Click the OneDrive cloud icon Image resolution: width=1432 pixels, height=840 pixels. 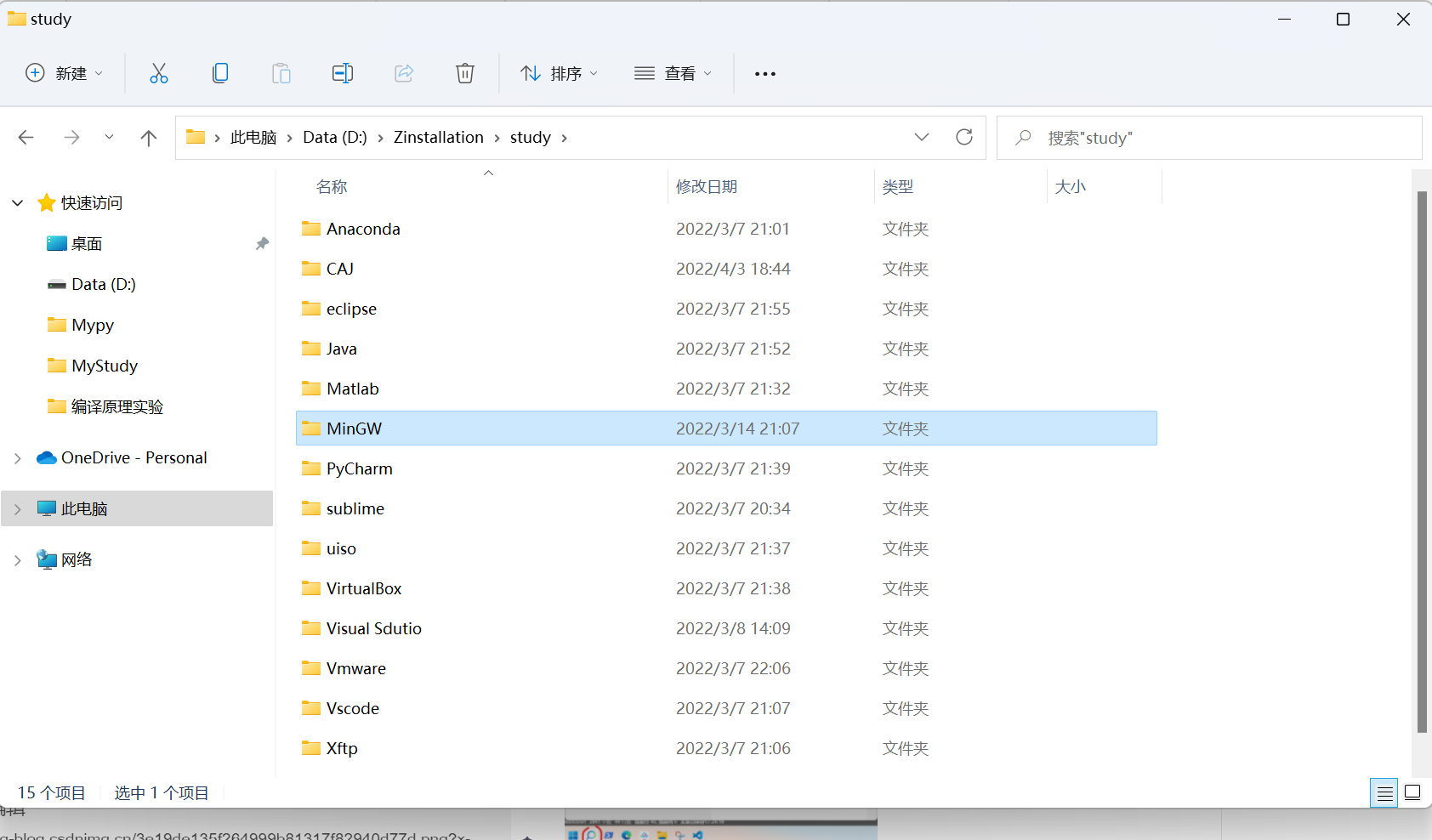click(x=47, y=458)
